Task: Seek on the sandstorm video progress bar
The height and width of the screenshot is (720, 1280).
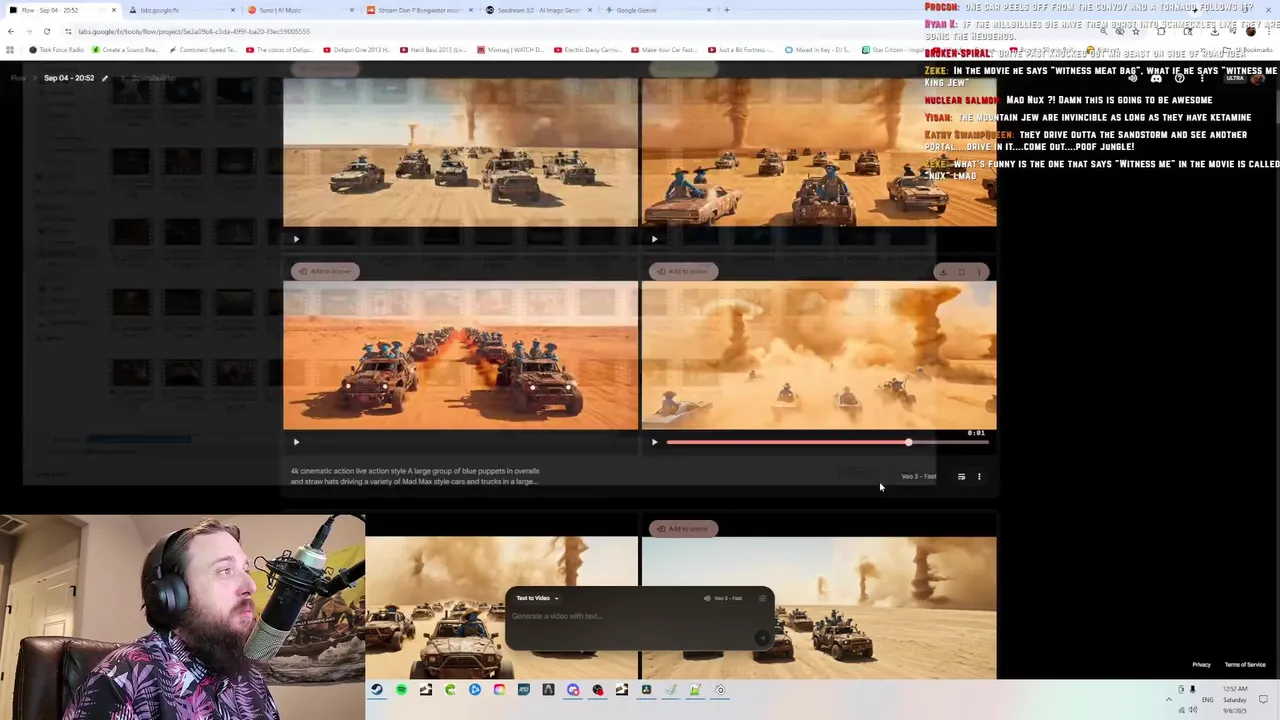Action: 827,442
